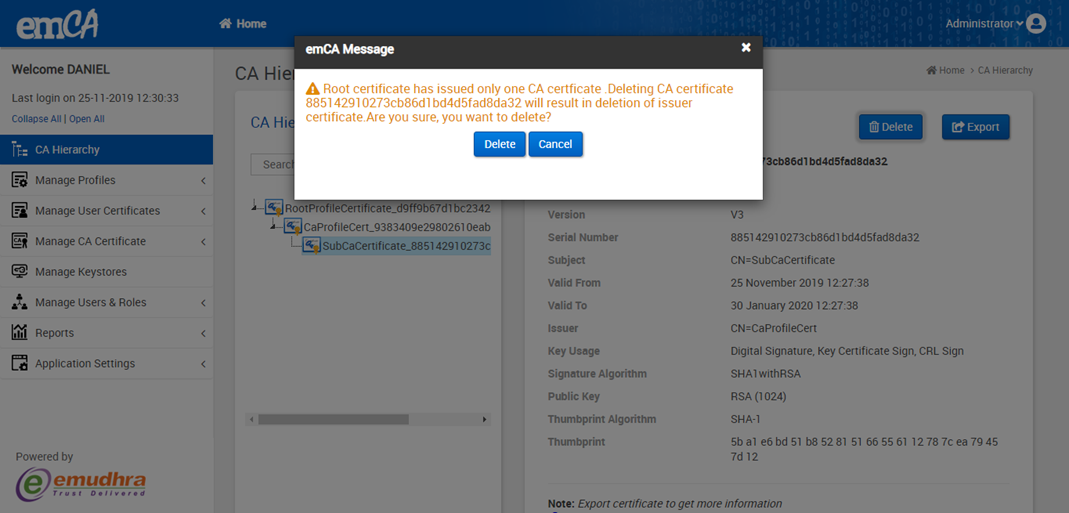
Task: Select SubCaCertificate node in the tree
Action: tap(405, 246)
